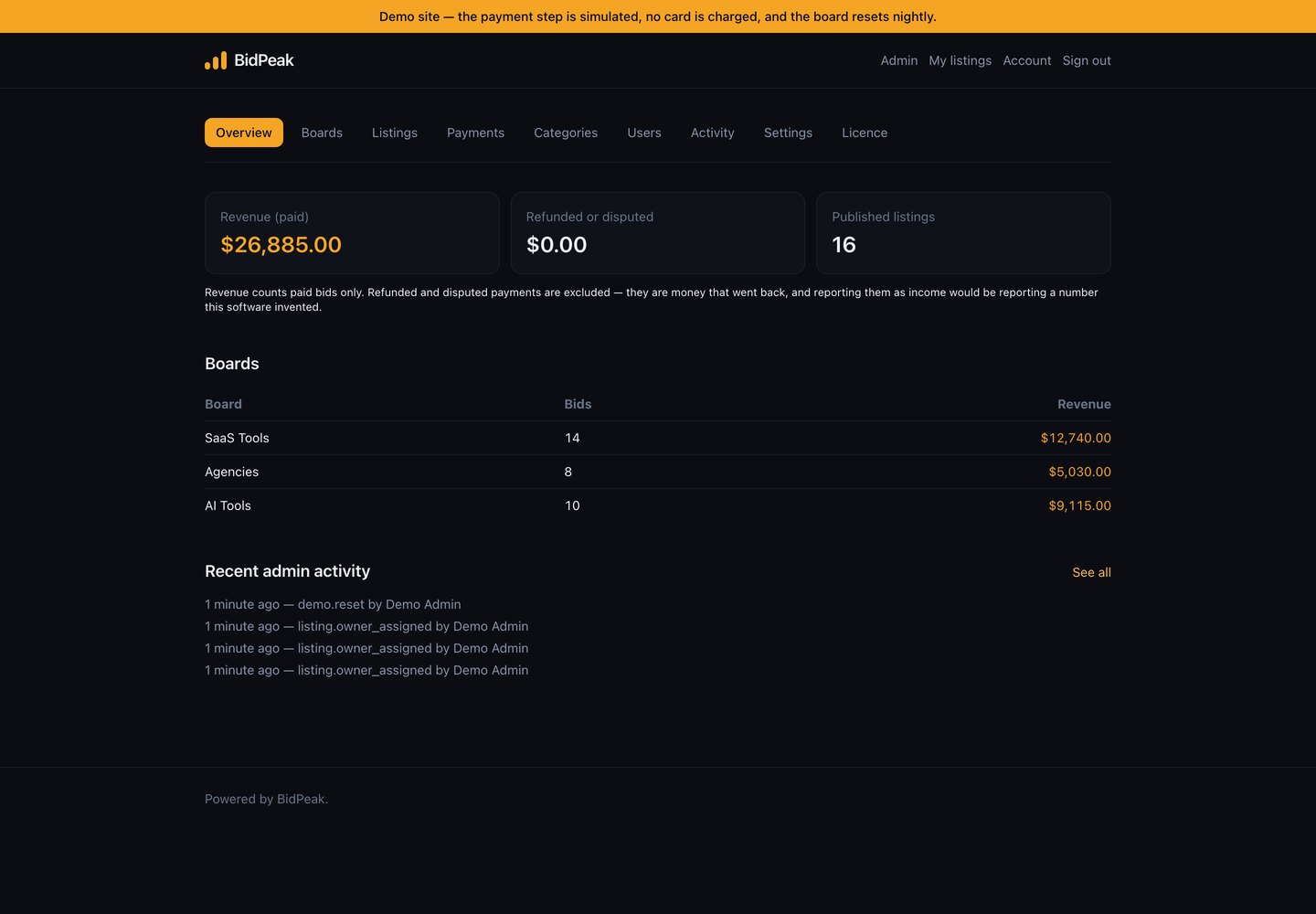Viewport: 1316px width, 914px height.
Task: Go to the Account page
Action: pyautogui.click(x=1027, y=60)
